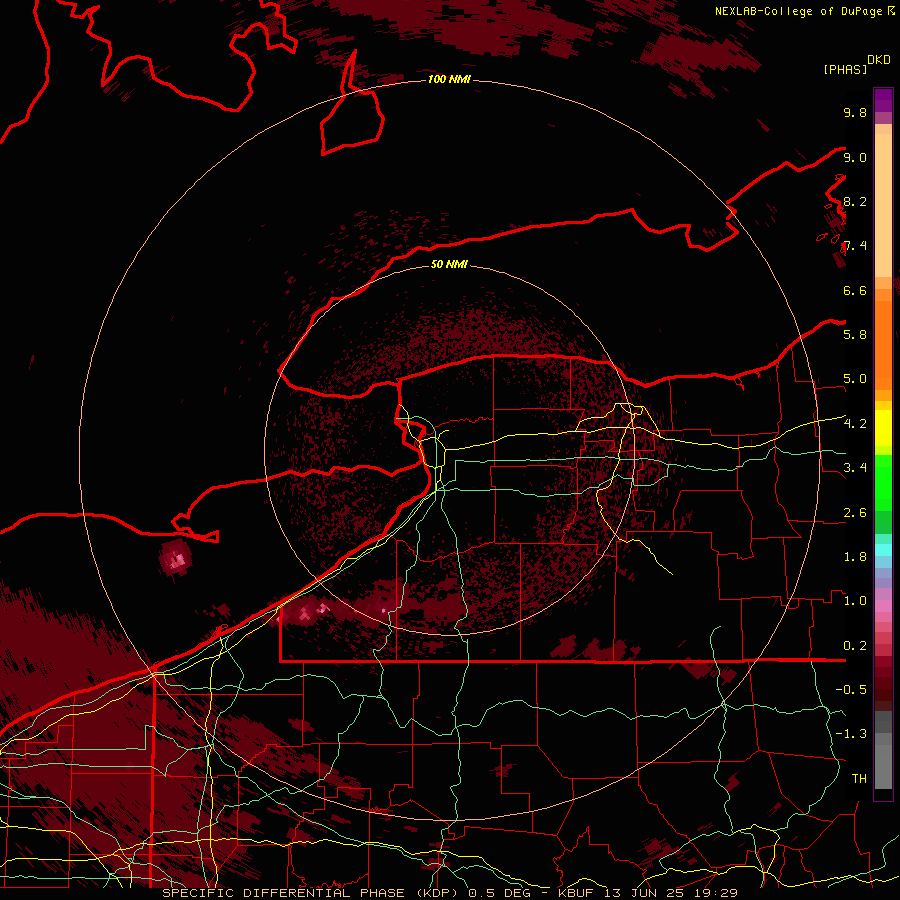
Task: Click the -0.5 color scale value
Action: pos(851,690)
